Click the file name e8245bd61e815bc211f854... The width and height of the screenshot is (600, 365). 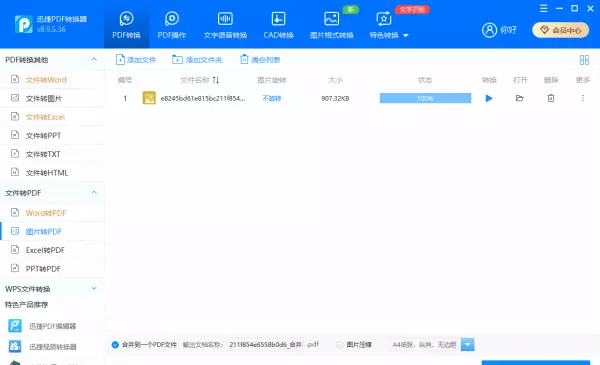pyautogui.click(x=203, y=98)
